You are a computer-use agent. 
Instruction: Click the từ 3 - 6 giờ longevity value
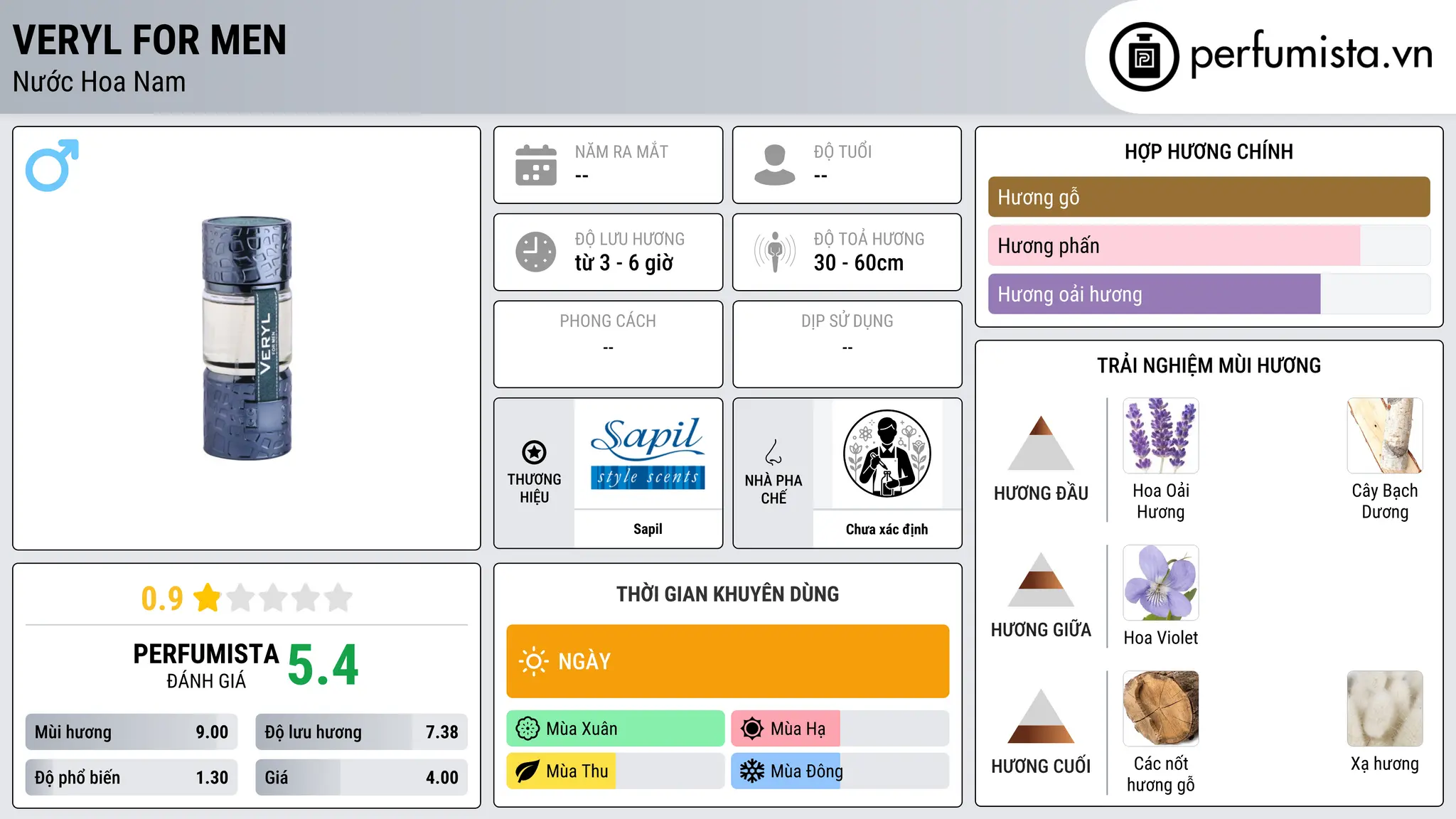[x=623, y=263]
